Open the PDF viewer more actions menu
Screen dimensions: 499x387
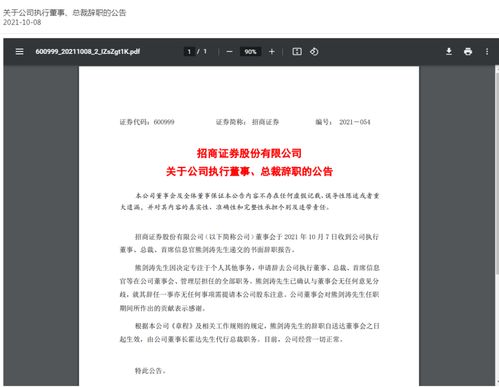pyautogui.click(x=487, y=52)
